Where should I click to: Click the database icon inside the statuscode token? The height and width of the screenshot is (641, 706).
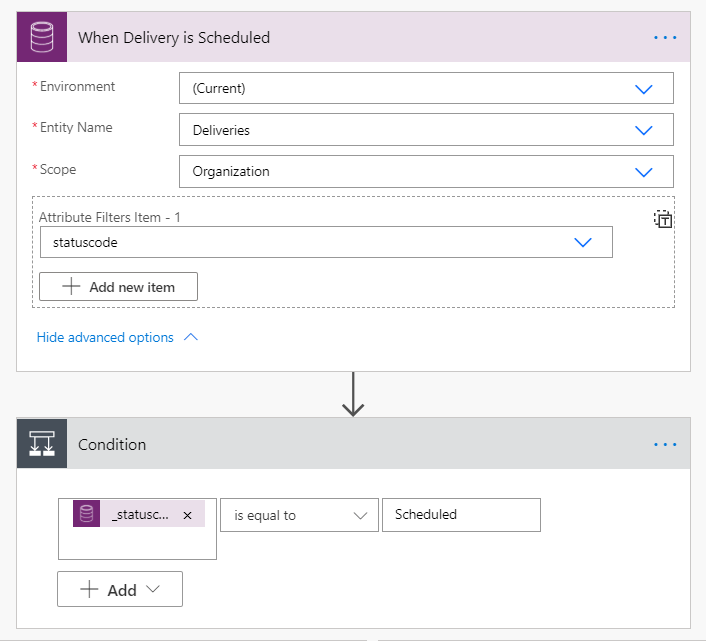click(x=87, y=514)
